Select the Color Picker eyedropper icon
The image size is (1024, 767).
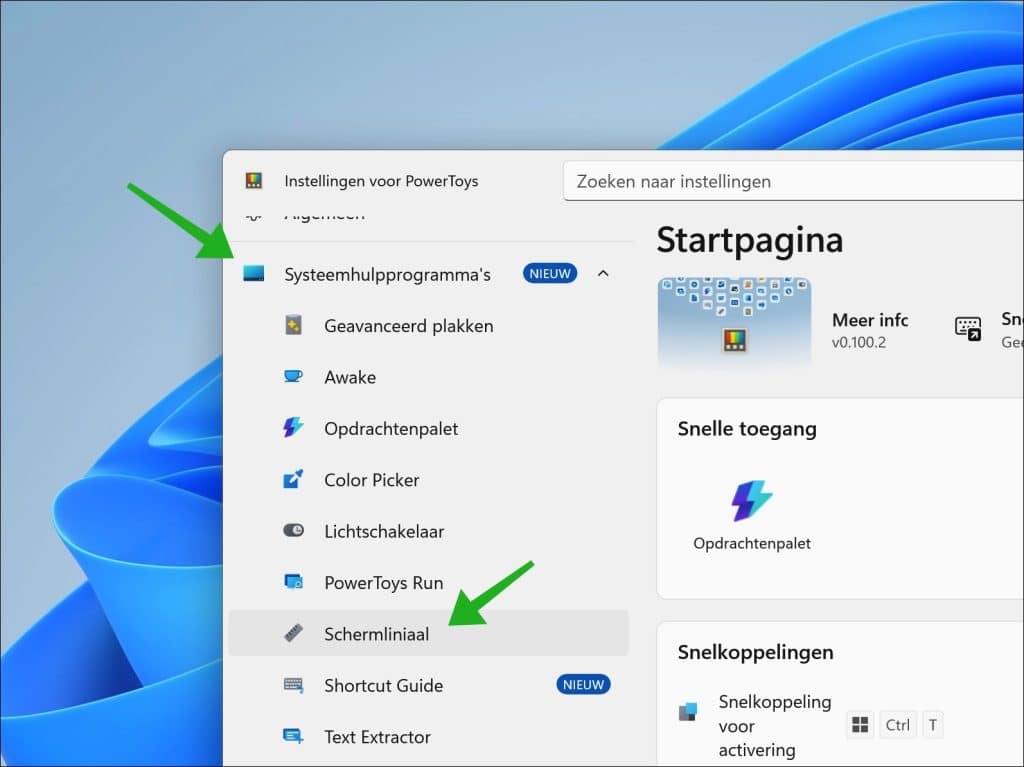tap(293, 479)
